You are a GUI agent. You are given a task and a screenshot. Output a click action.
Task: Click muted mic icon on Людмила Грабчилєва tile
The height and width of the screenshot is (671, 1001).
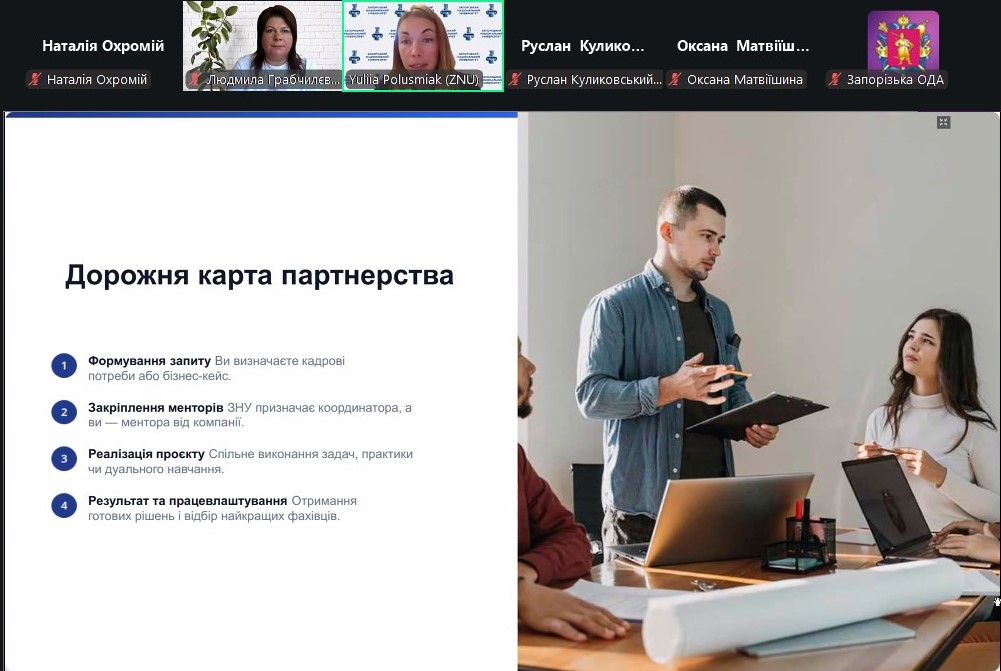[195, 79]
